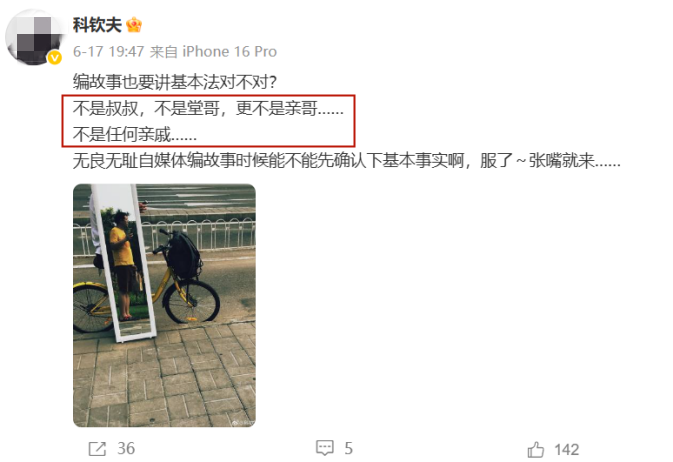Click the comment count 5
This screenshot has width=673, height=462.
(x=349, y=449)
